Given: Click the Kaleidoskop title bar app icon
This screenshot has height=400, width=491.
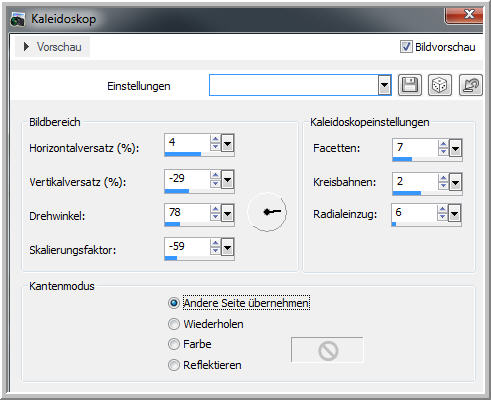Looking at the screenshot, I should pyautogui.click(x=18, y=20).
